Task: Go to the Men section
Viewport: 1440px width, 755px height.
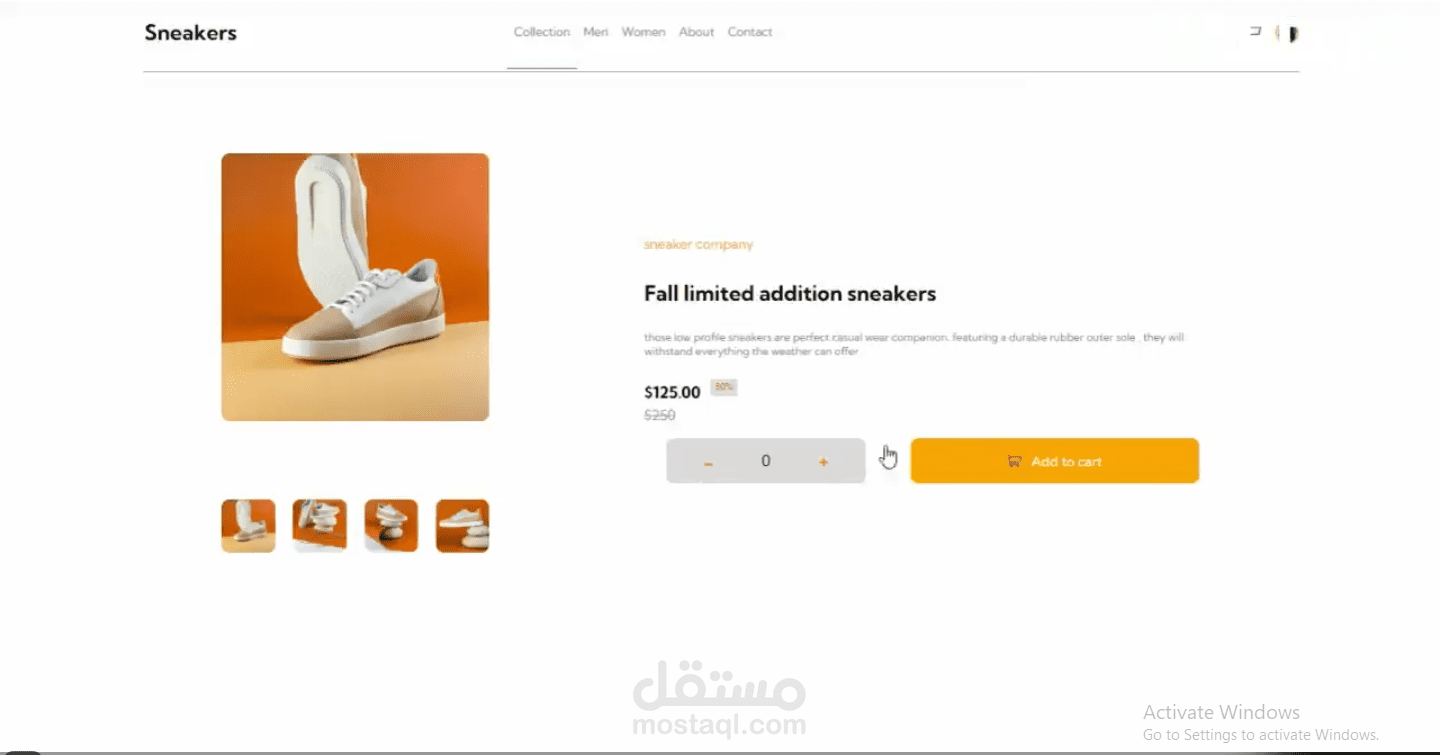Action: tap(596, 32)
